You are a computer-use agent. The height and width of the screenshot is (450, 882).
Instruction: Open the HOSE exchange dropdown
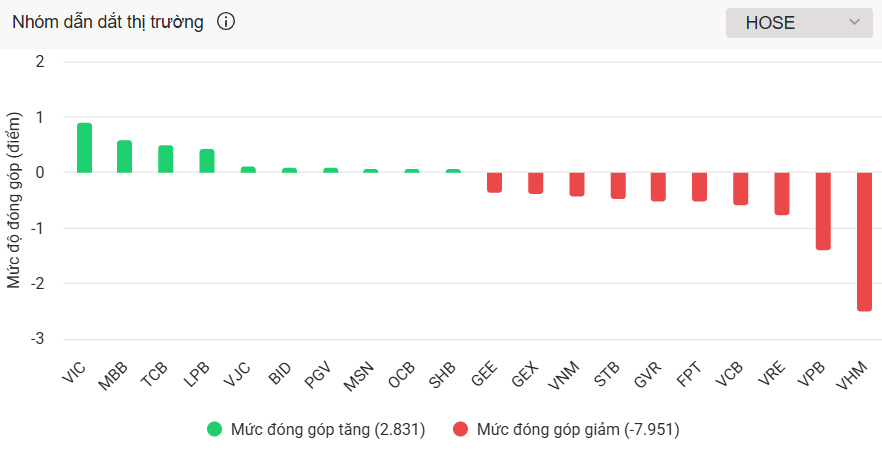click(798, 23)
